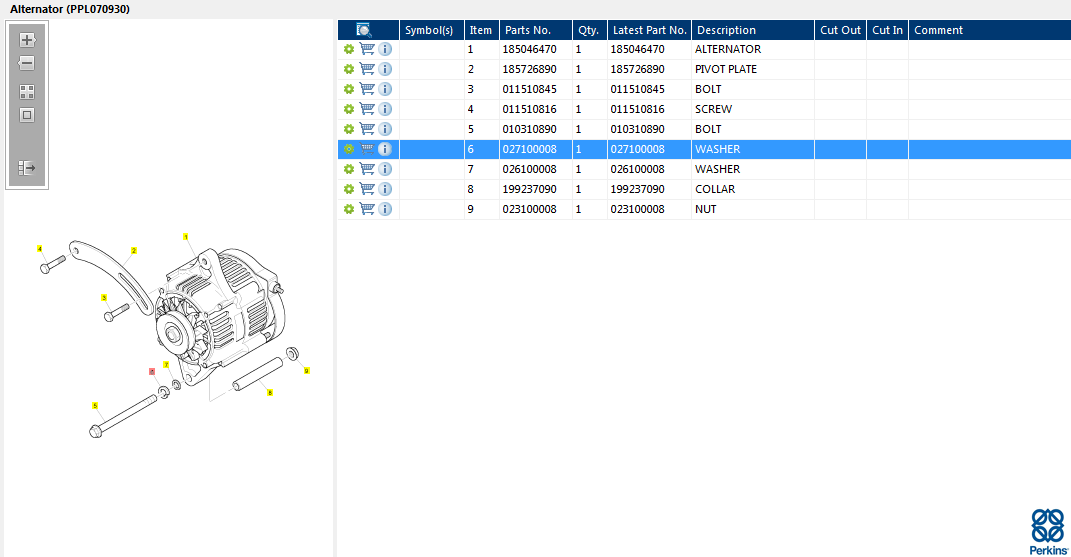Click gear icon for NUT row
The image size is (1071, 557).
pos(349,208)
